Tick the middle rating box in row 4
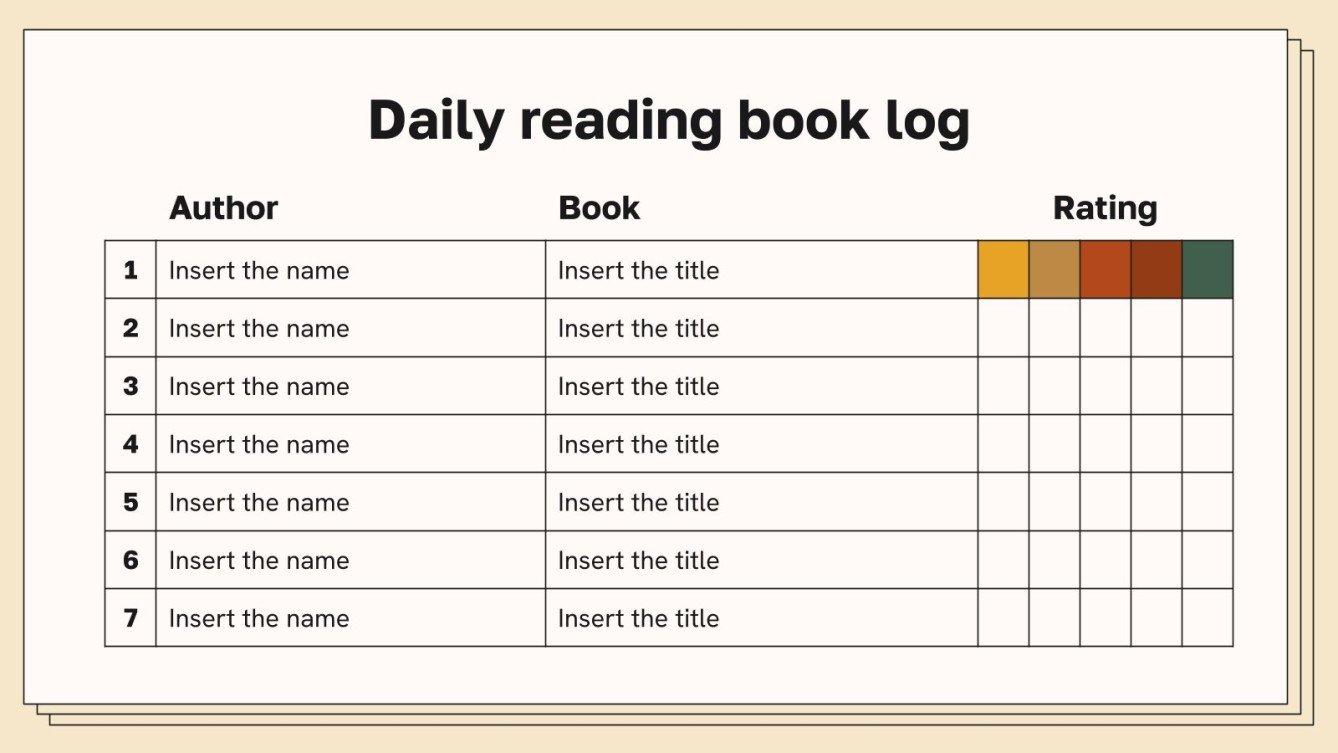 1105,444
